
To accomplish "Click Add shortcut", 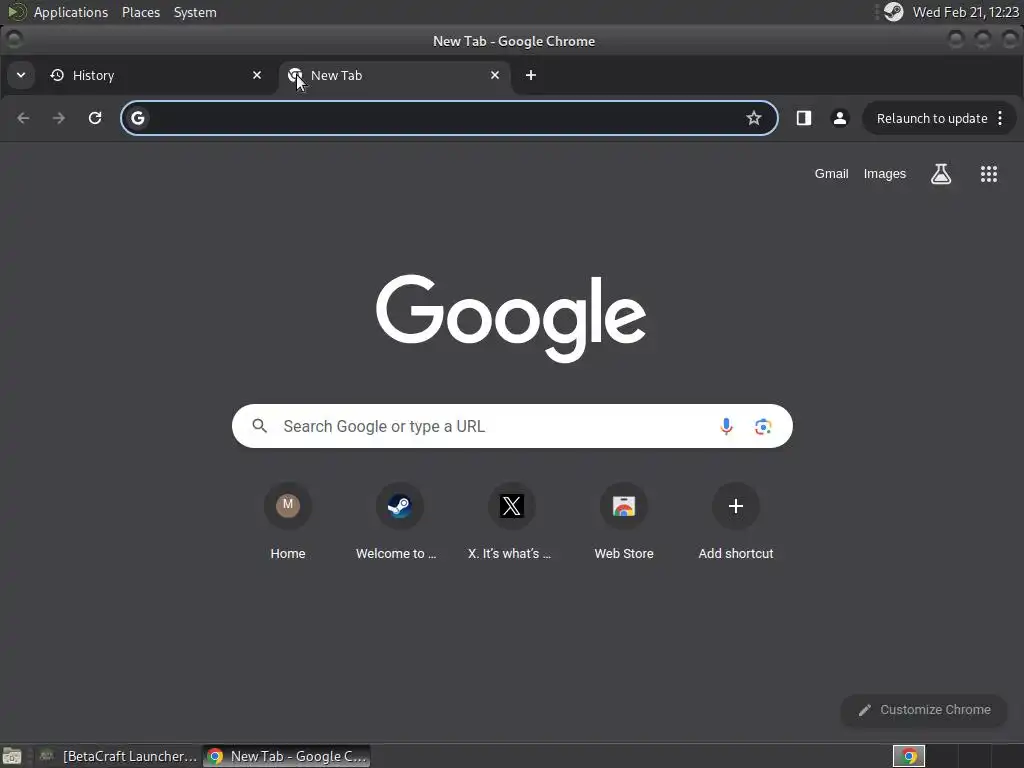I will click(735, 522).
